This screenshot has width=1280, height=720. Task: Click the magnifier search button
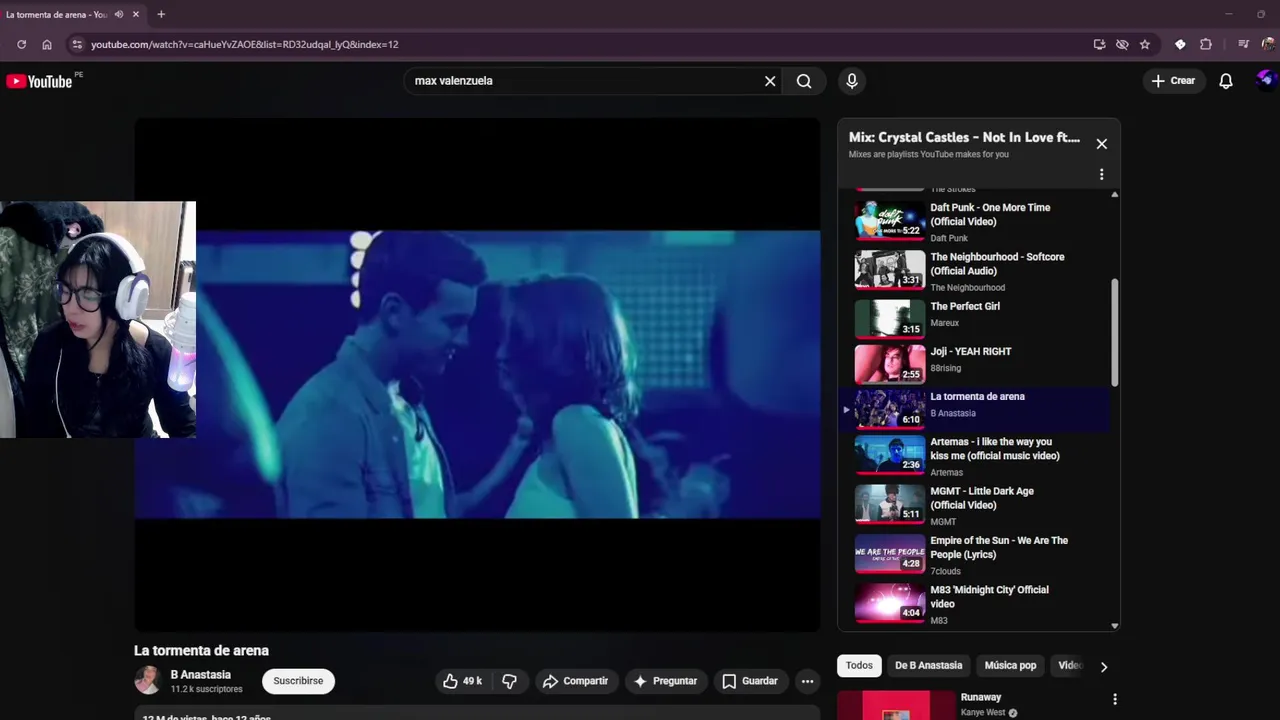(804, 81)
